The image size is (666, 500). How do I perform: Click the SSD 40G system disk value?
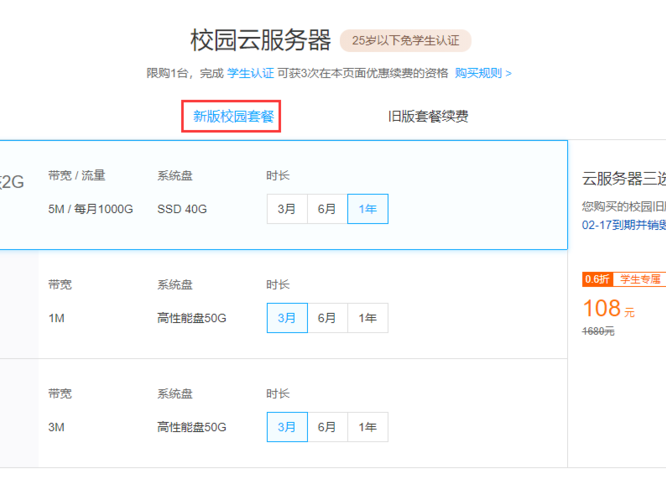point(182,209)
